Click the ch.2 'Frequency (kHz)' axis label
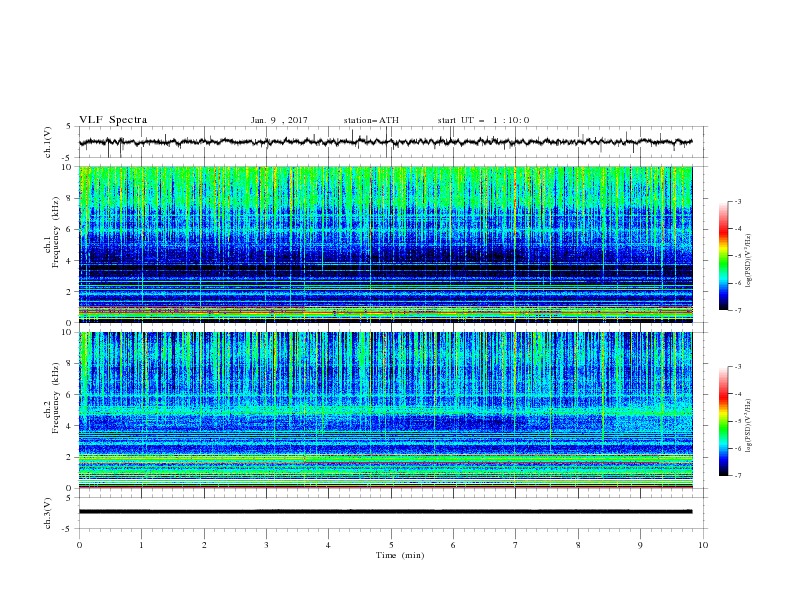 [x=56, y=398]
